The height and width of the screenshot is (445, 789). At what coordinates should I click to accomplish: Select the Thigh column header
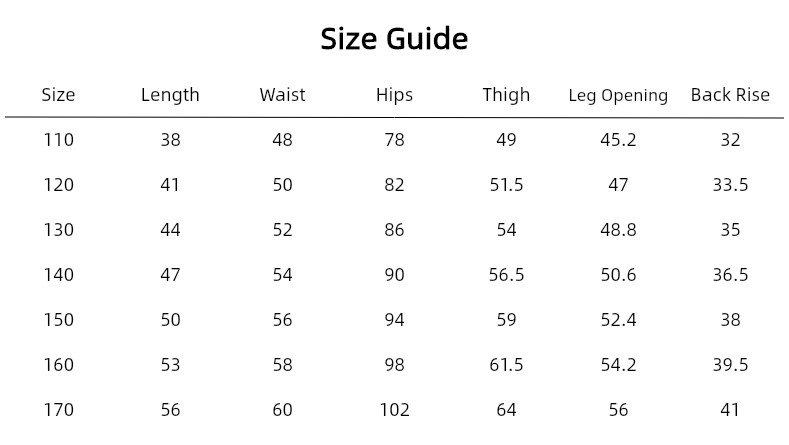[506, 95]
